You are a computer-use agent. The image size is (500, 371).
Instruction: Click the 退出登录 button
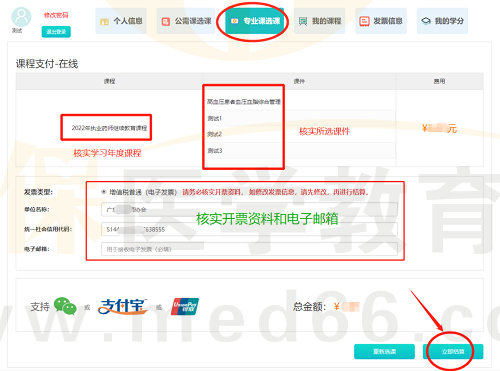coord(56,32)
